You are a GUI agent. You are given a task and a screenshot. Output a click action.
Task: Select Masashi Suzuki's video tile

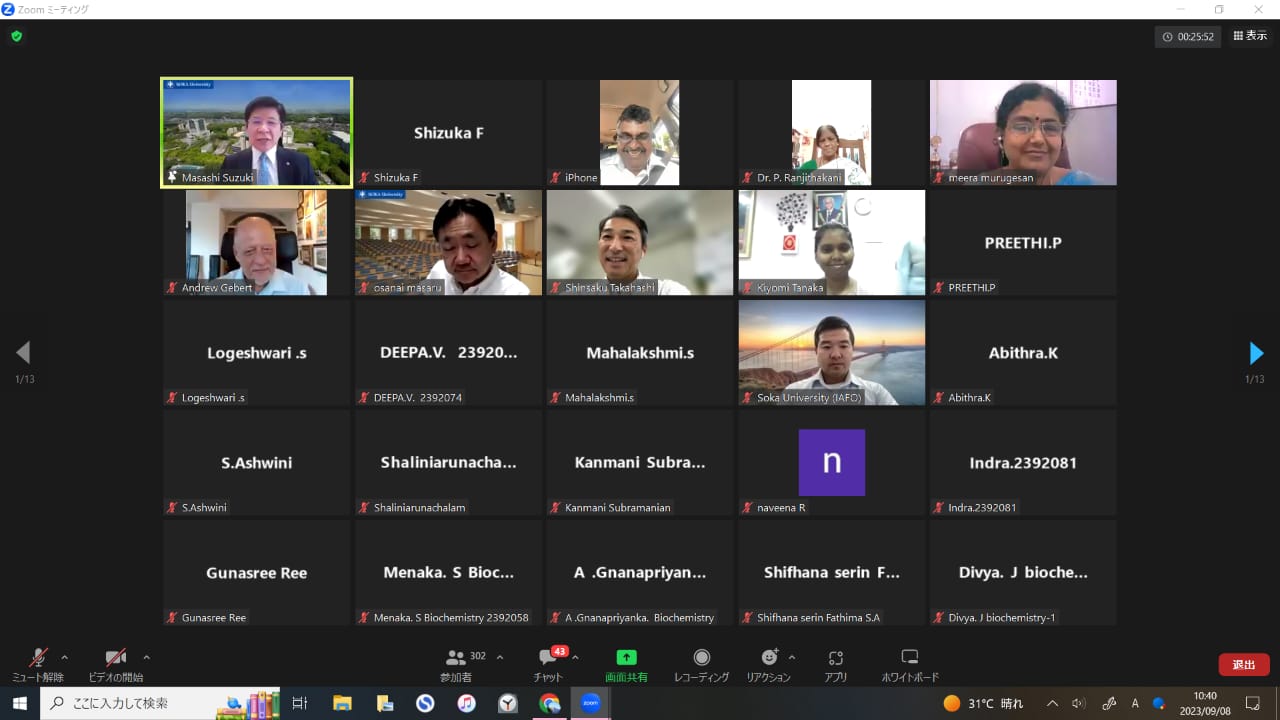click(x=256, y=132)
